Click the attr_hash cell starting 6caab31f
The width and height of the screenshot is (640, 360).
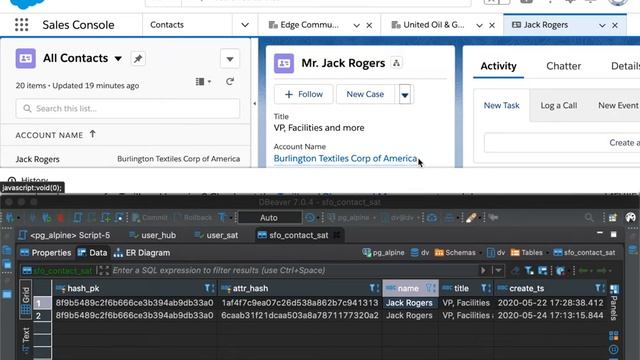[x=300, y=316]
